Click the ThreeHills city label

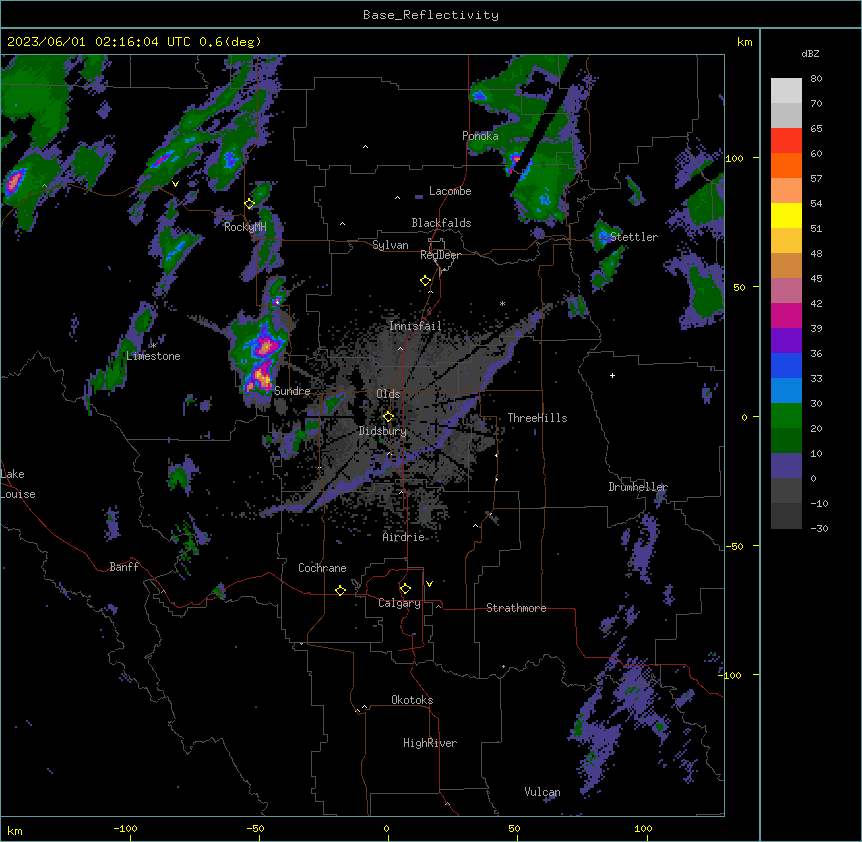(537, 418)
